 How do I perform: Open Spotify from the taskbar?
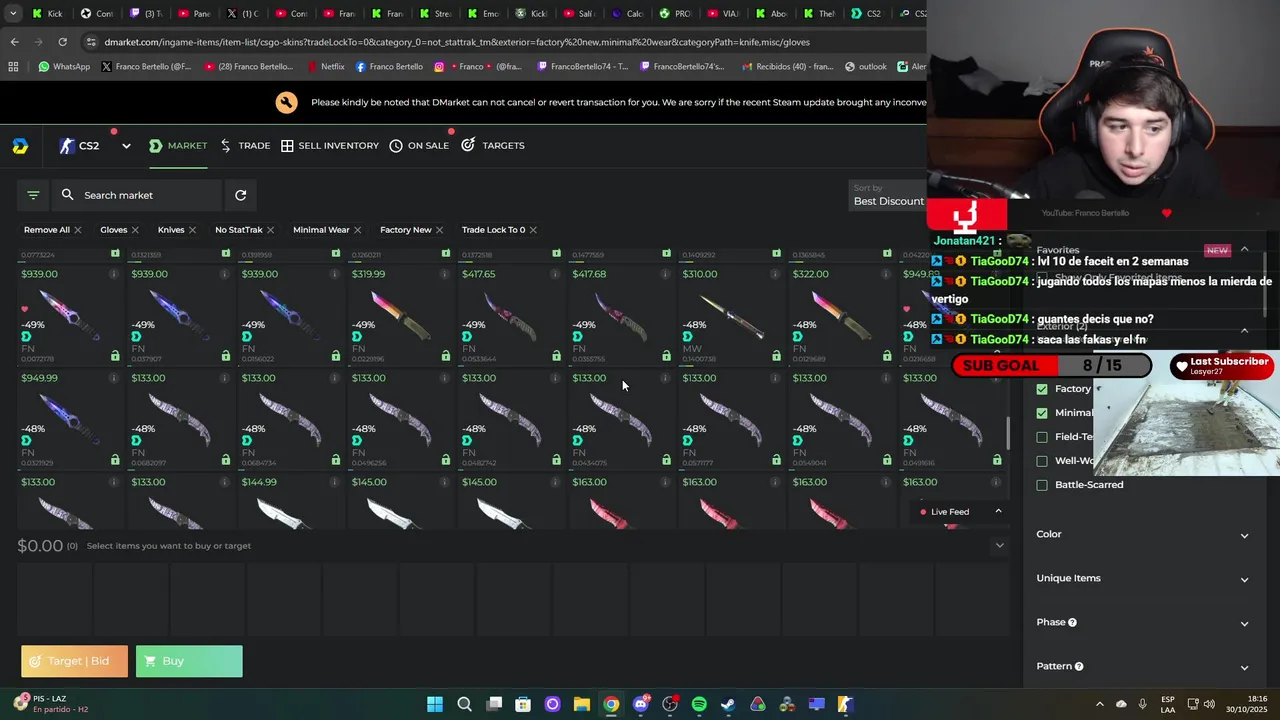coord(699,704)
